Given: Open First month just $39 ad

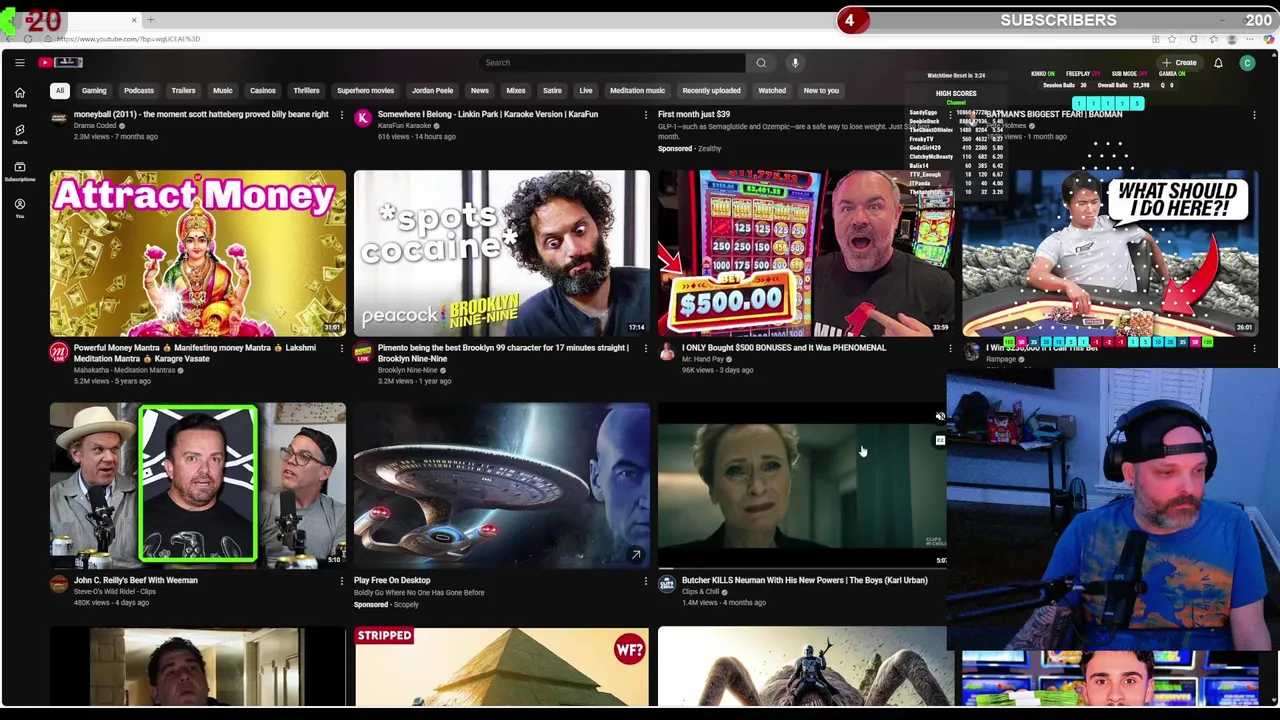Looking at the screenshot, I should (x=694, y=115).
